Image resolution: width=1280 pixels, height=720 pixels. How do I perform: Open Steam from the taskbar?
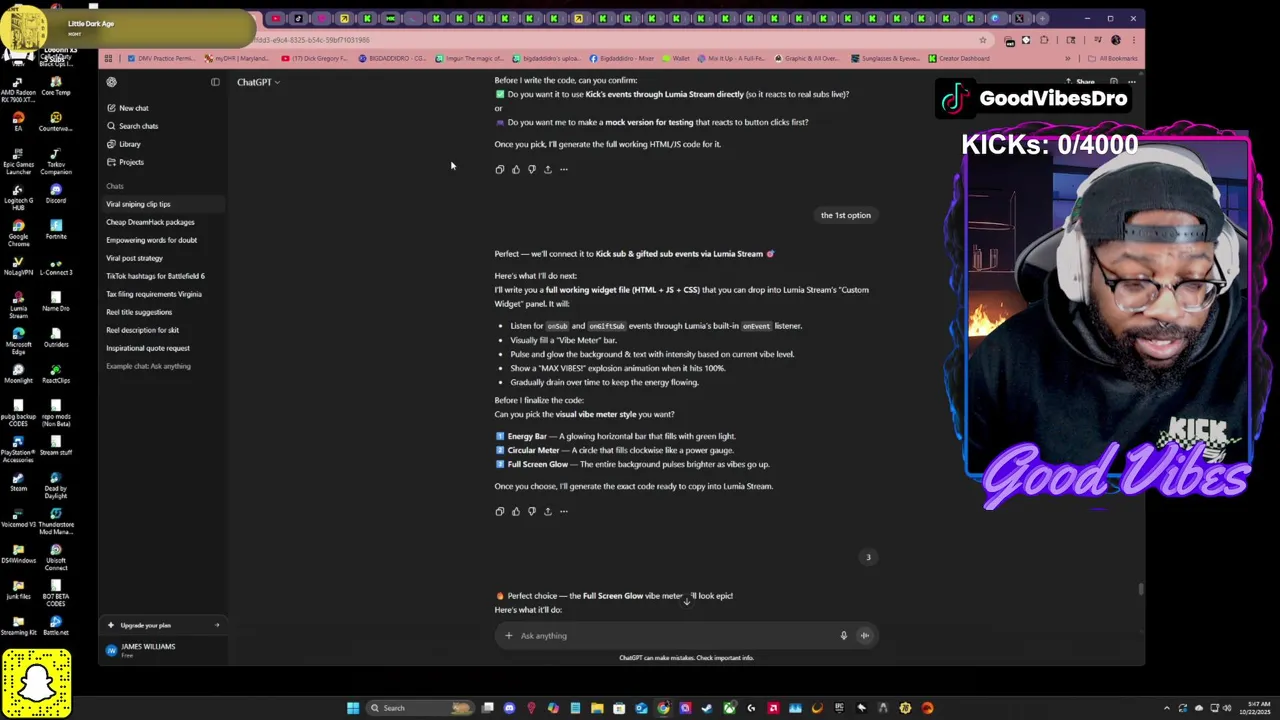coord(707,708)
